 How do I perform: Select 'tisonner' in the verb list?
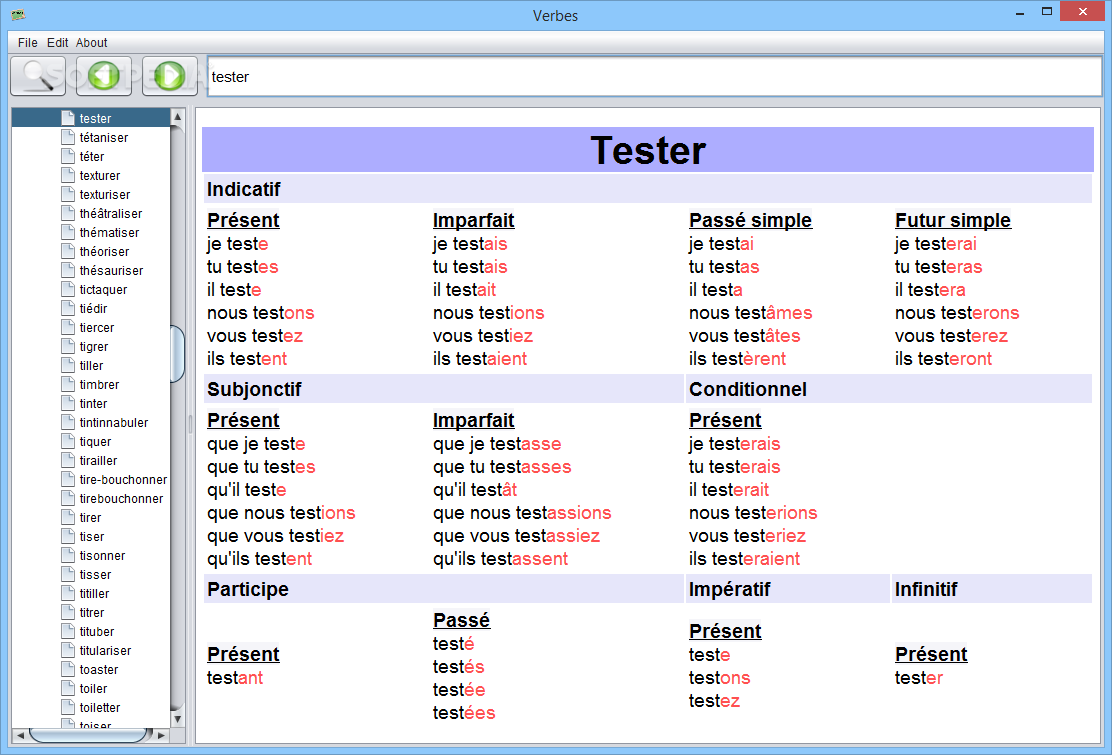102,556
